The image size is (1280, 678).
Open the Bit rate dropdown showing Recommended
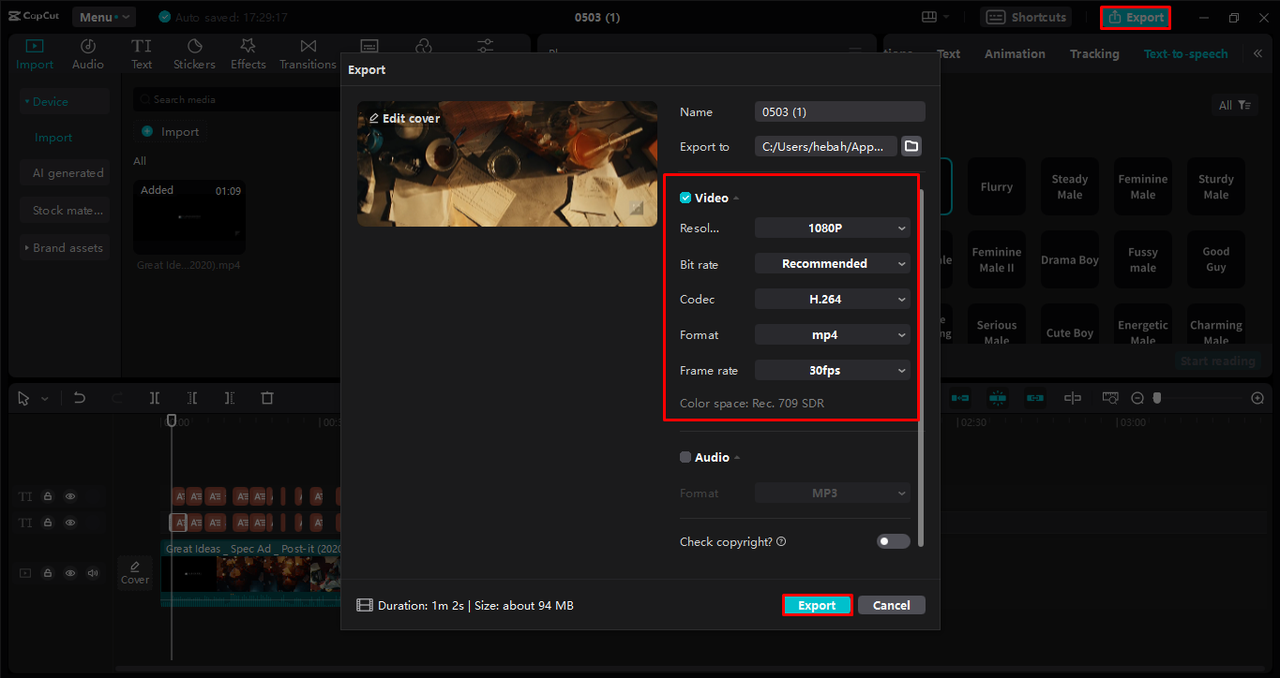tap(833, 264)
